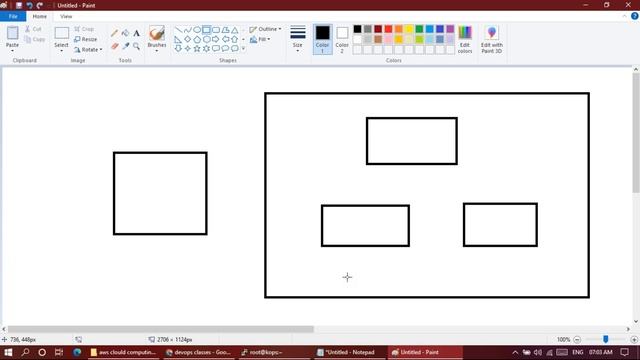
Task: Open Windows Start menu
Action: tap(8, 352)
